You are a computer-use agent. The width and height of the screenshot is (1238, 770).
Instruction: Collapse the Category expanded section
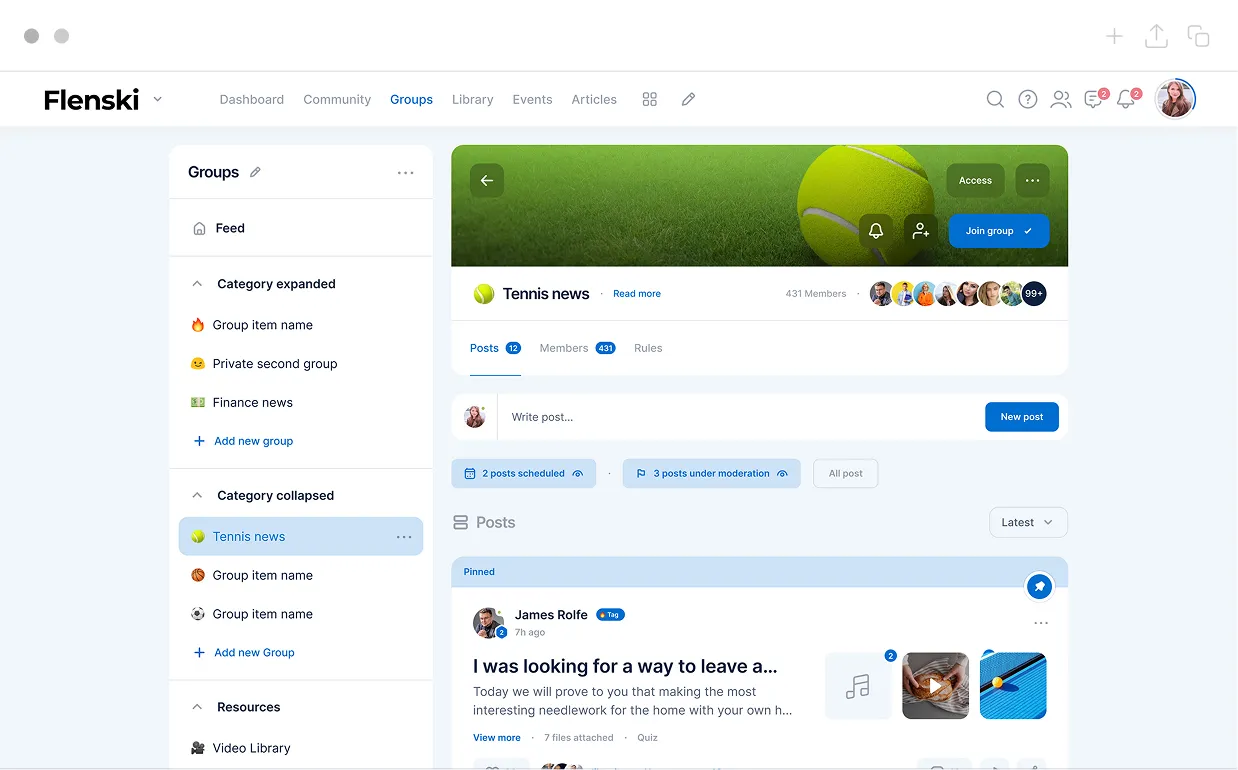tap(197, 284)
